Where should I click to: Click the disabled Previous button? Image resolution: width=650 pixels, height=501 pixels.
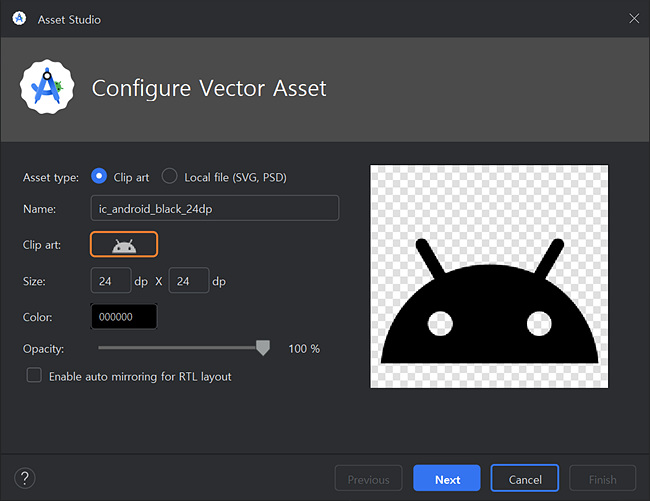click(x=369, y=479)
